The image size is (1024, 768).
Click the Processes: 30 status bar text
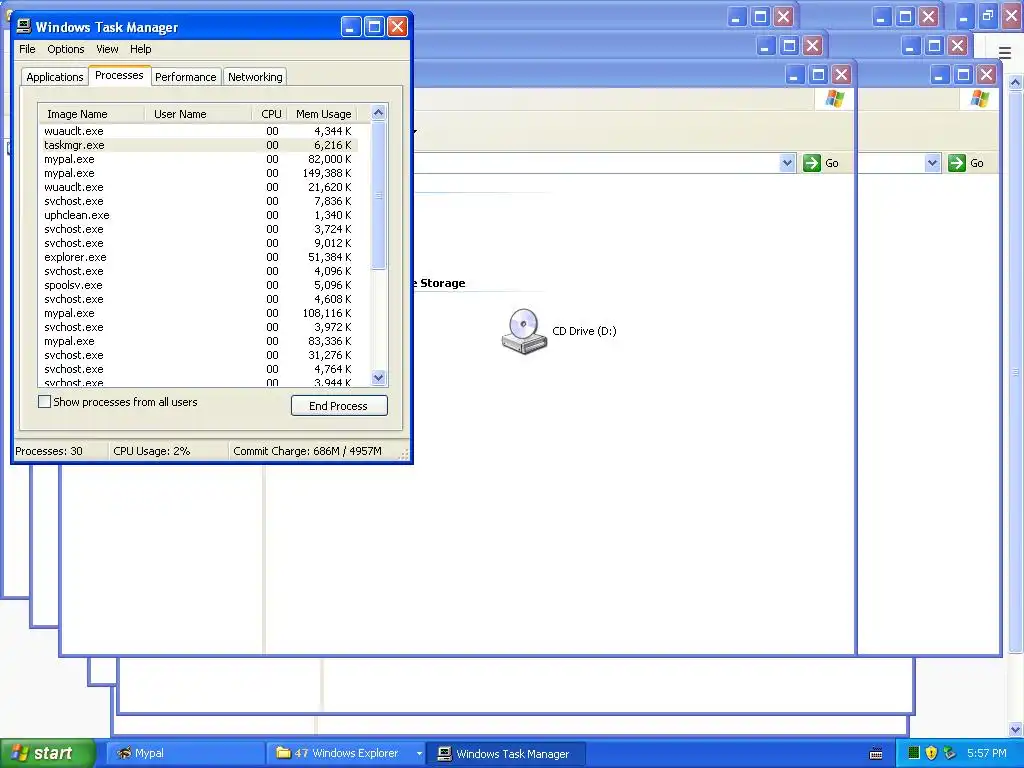(x=49, y=451)
